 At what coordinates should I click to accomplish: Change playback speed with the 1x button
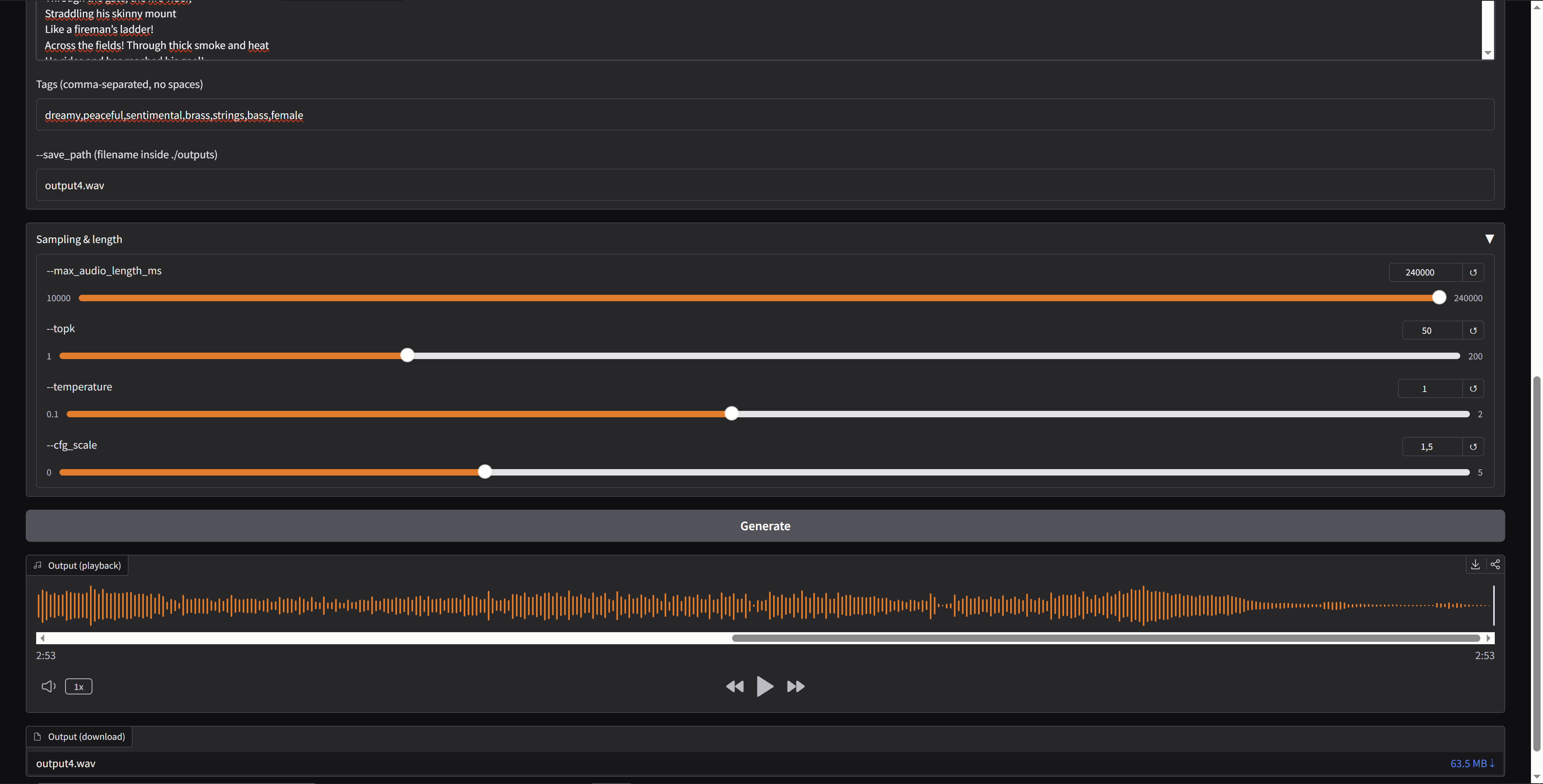point(78,687)
